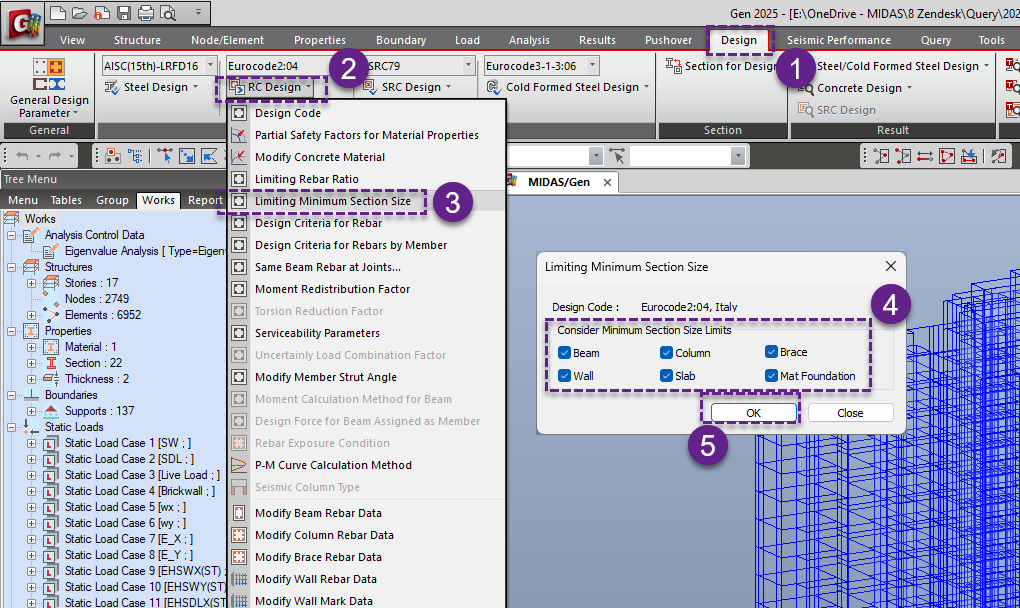The height and width of the screenshot is (608, 1020).
Task: Click the Supports tree node icon
Action: (x=51, y=411)
